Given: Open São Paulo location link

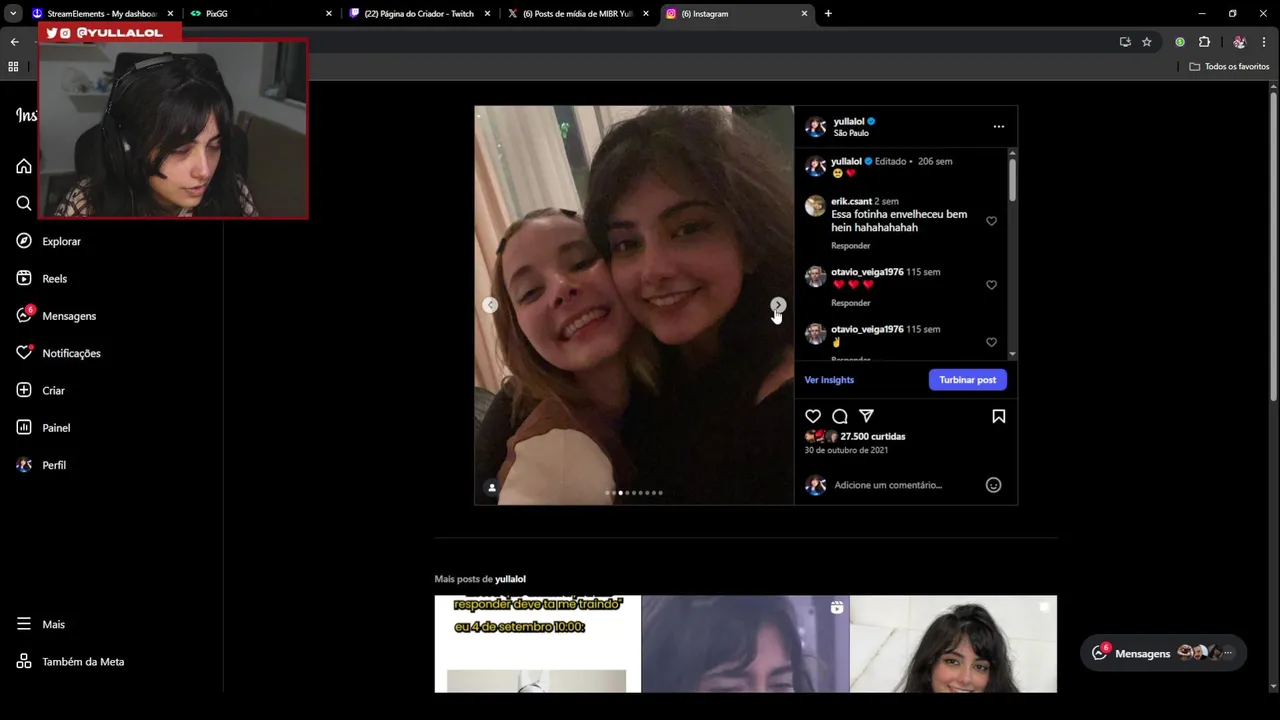Looking at the screenshot, I should pos(851,133).
